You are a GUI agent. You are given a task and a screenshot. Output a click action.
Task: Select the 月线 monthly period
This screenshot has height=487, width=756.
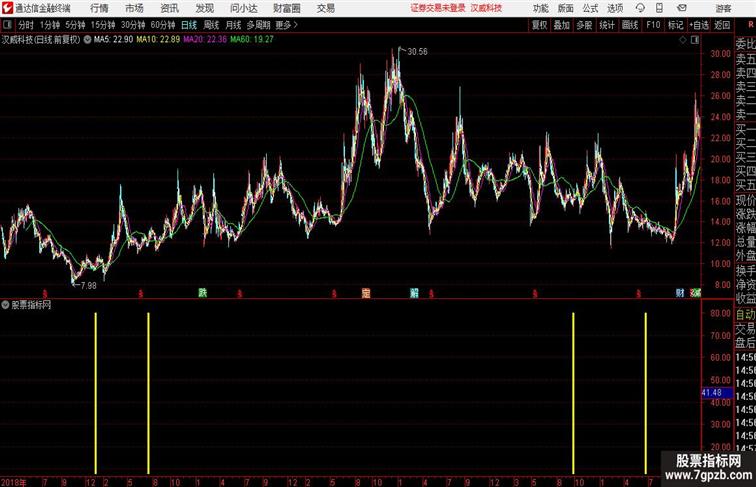(x=233, y=25)
